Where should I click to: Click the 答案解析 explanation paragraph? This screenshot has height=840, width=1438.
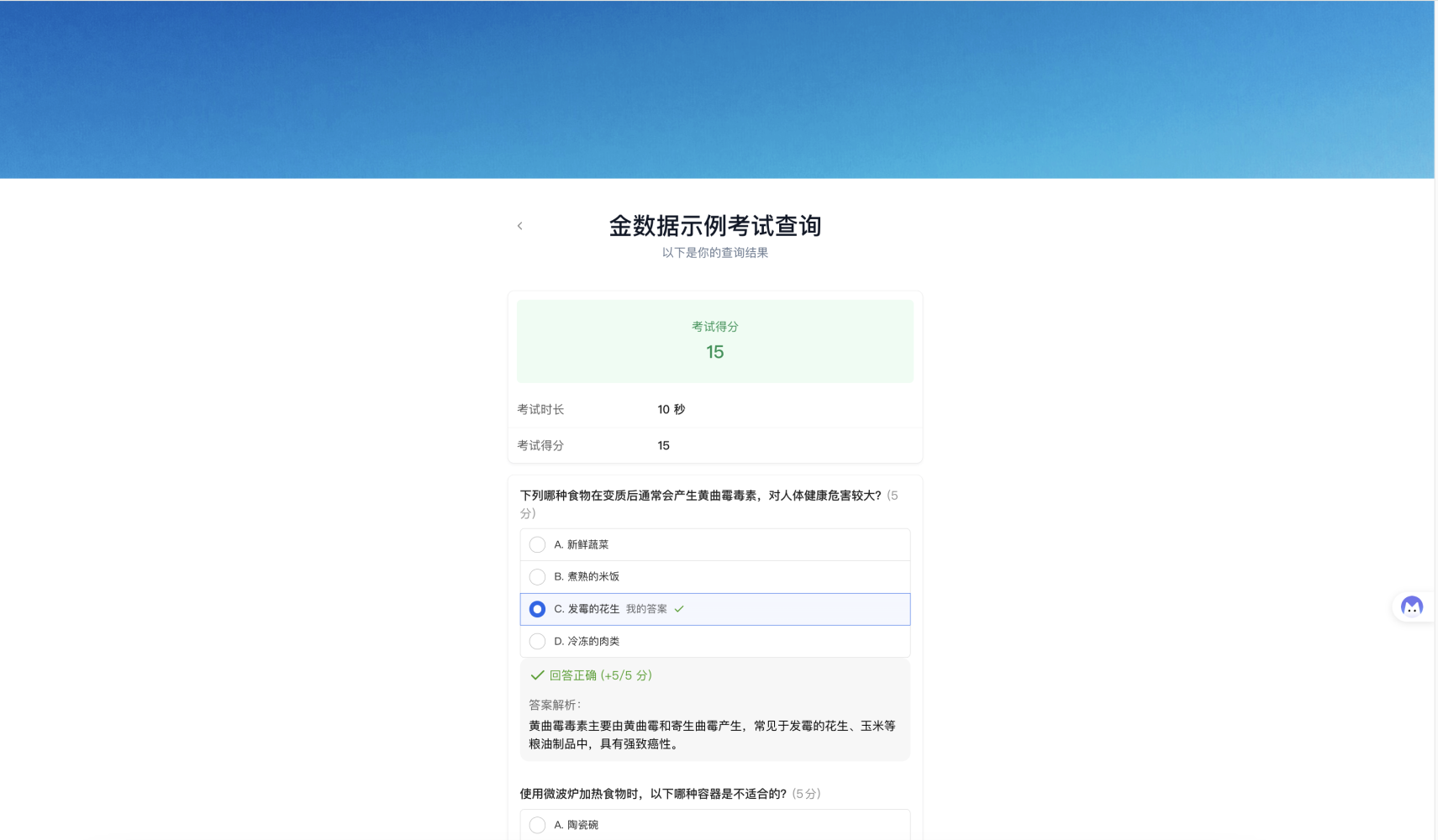(x=711, y=735)
